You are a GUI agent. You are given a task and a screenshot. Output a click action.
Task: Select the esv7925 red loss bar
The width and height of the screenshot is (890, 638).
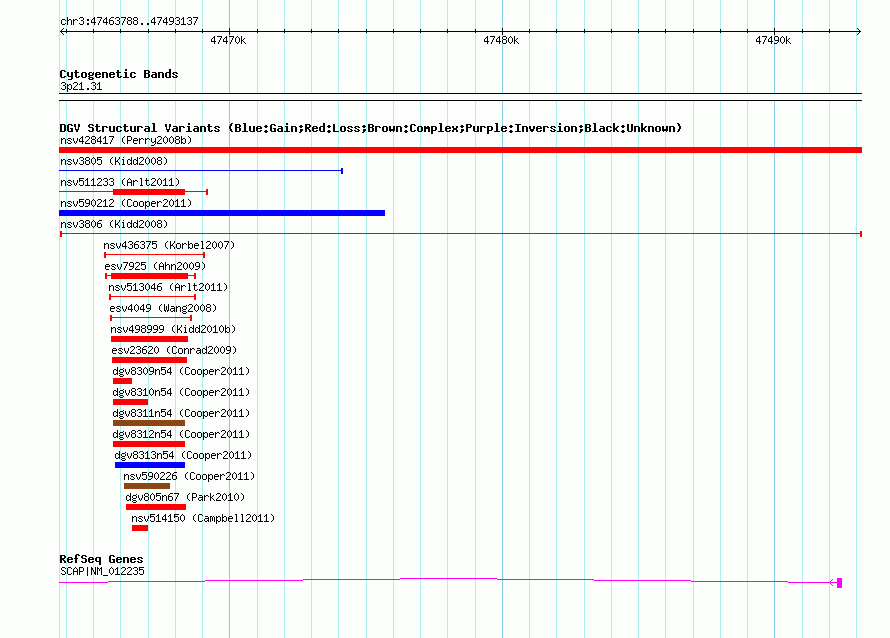pos(149,276)
